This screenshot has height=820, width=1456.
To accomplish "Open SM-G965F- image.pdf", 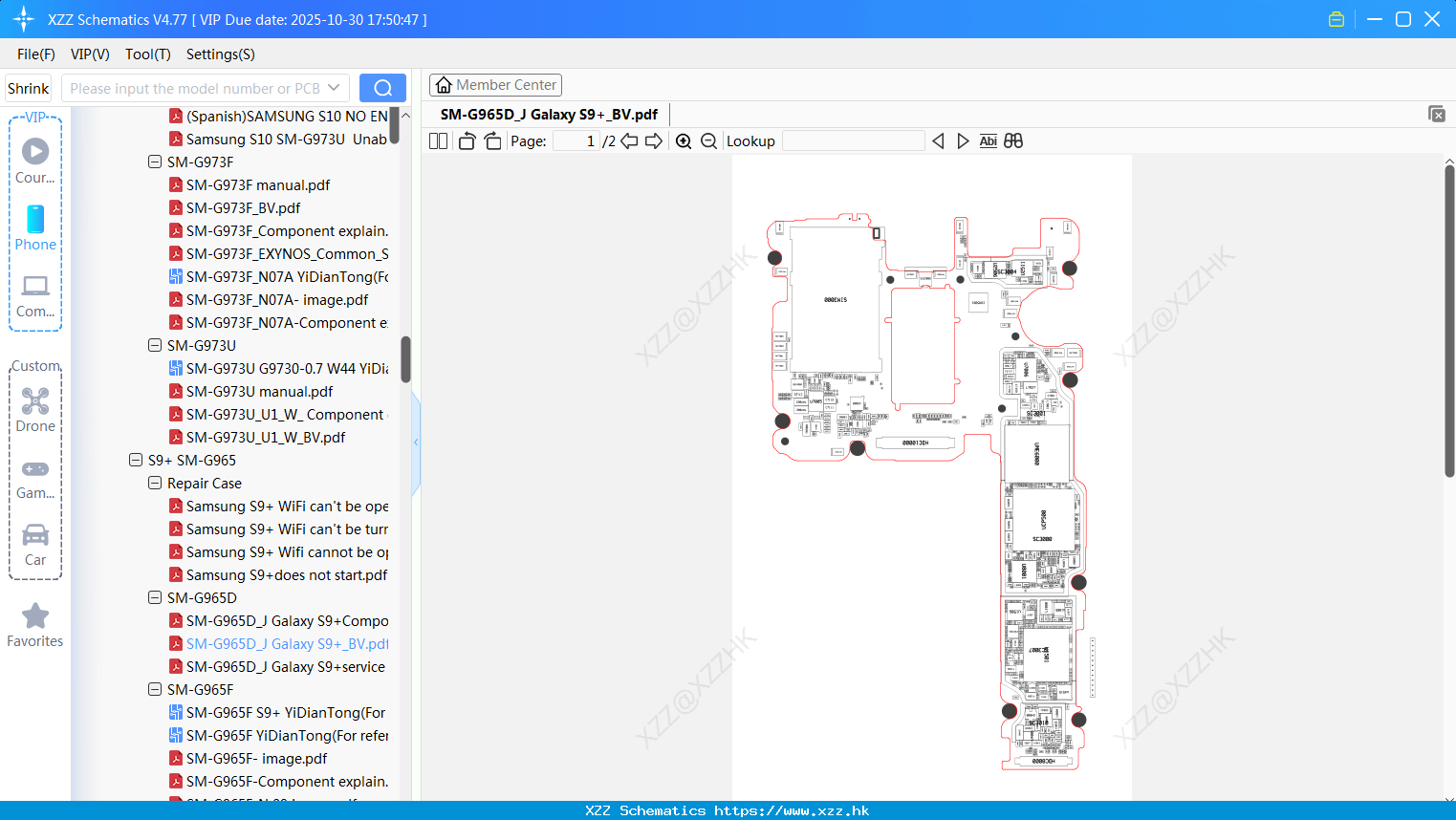I will click(256, 759).
